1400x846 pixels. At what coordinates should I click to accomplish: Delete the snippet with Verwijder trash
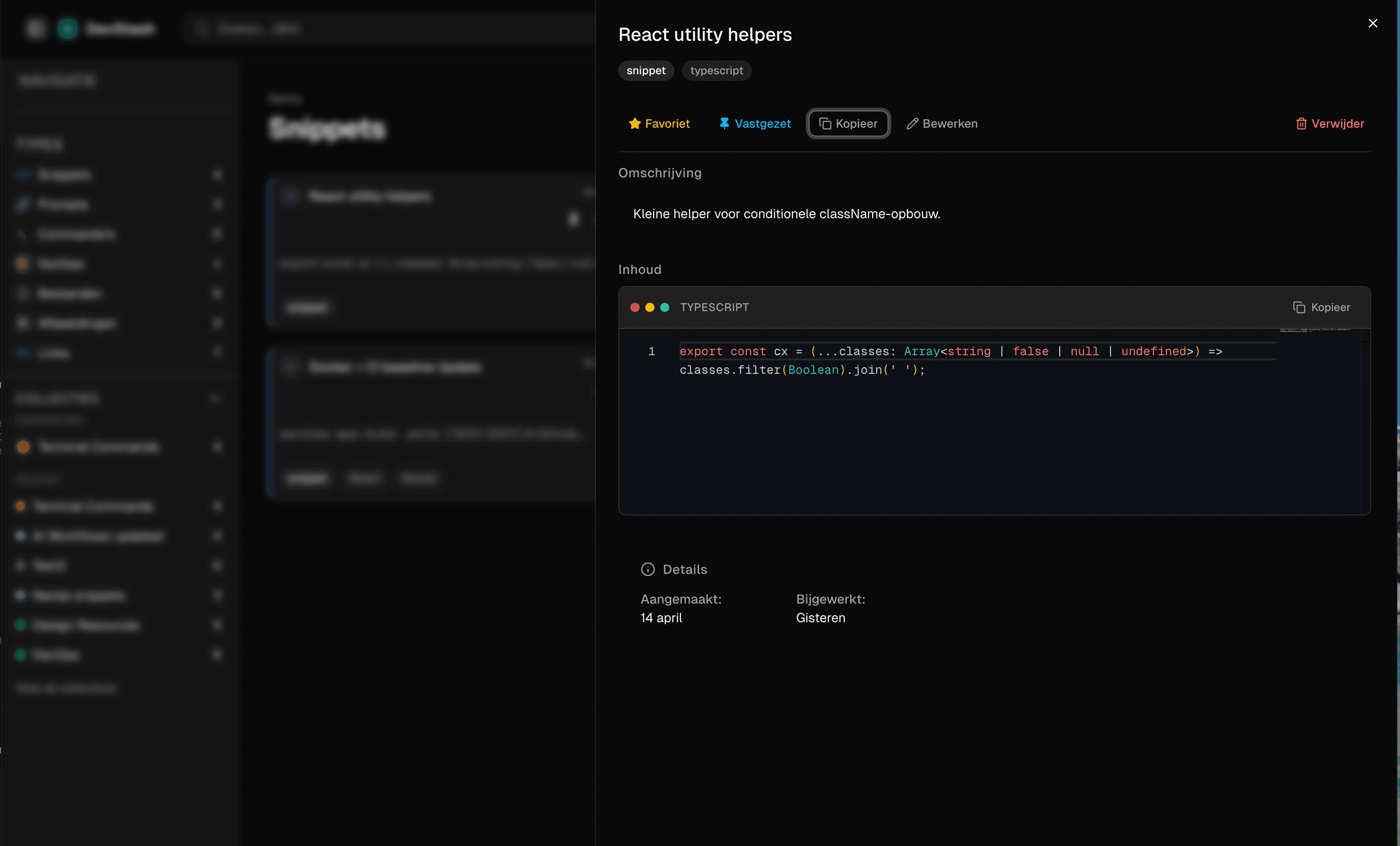click(1329, 124)
